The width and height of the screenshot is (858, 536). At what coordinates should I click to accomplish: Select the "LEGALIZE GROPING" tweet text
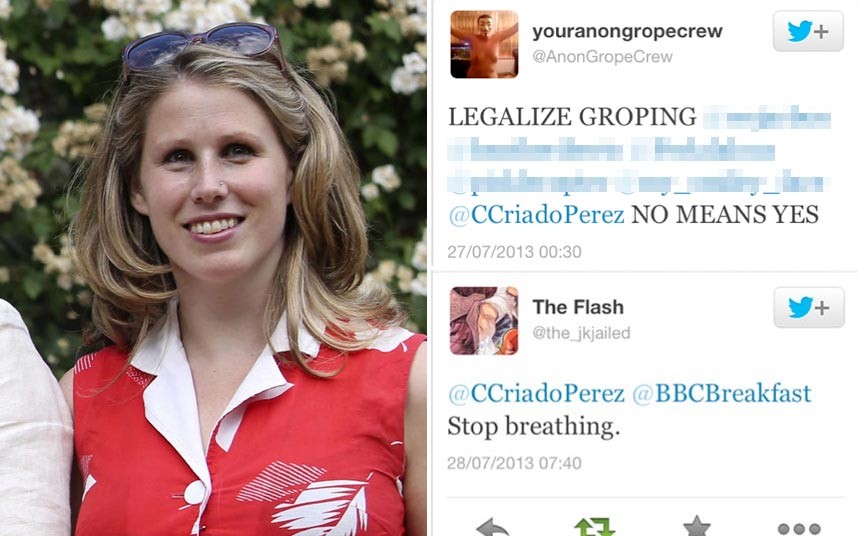572,116
